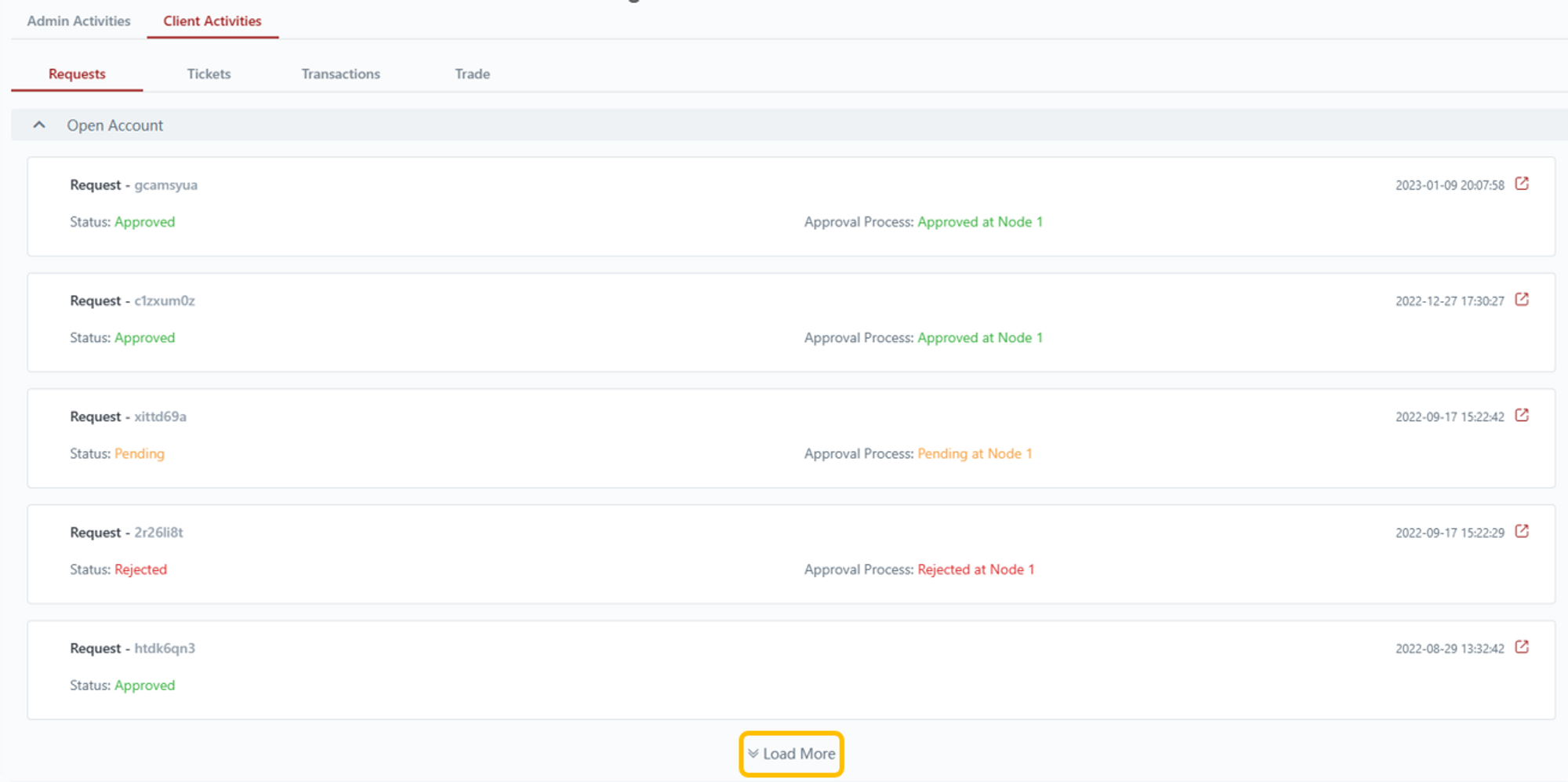Viewport: 1568px width, 782px height.
Task: Click the Rejected at Node 1 text
Action: pos(975,569)
